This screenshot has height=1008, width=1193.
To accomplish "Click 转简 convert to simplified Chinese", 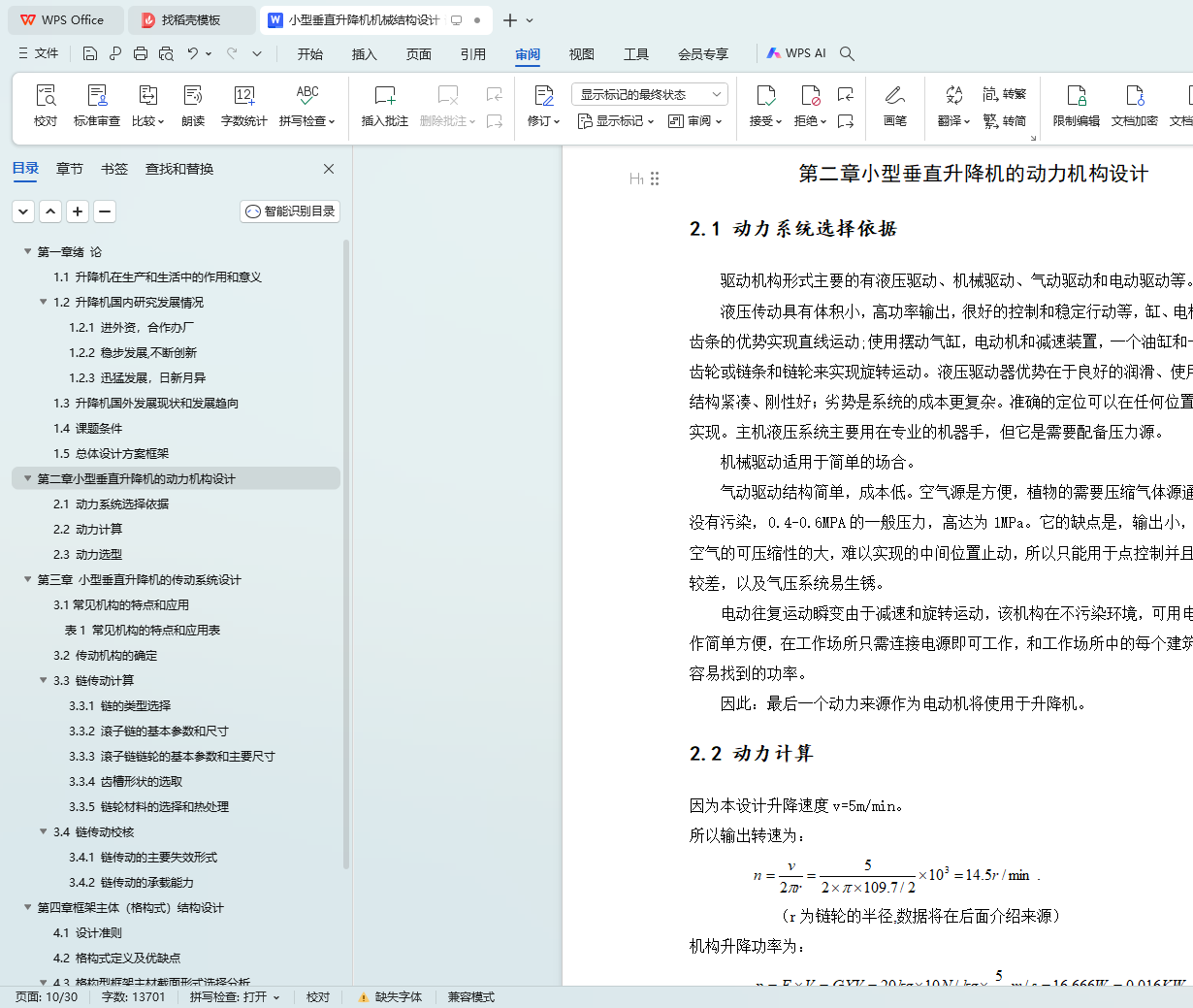I will tap(1004, 121).
